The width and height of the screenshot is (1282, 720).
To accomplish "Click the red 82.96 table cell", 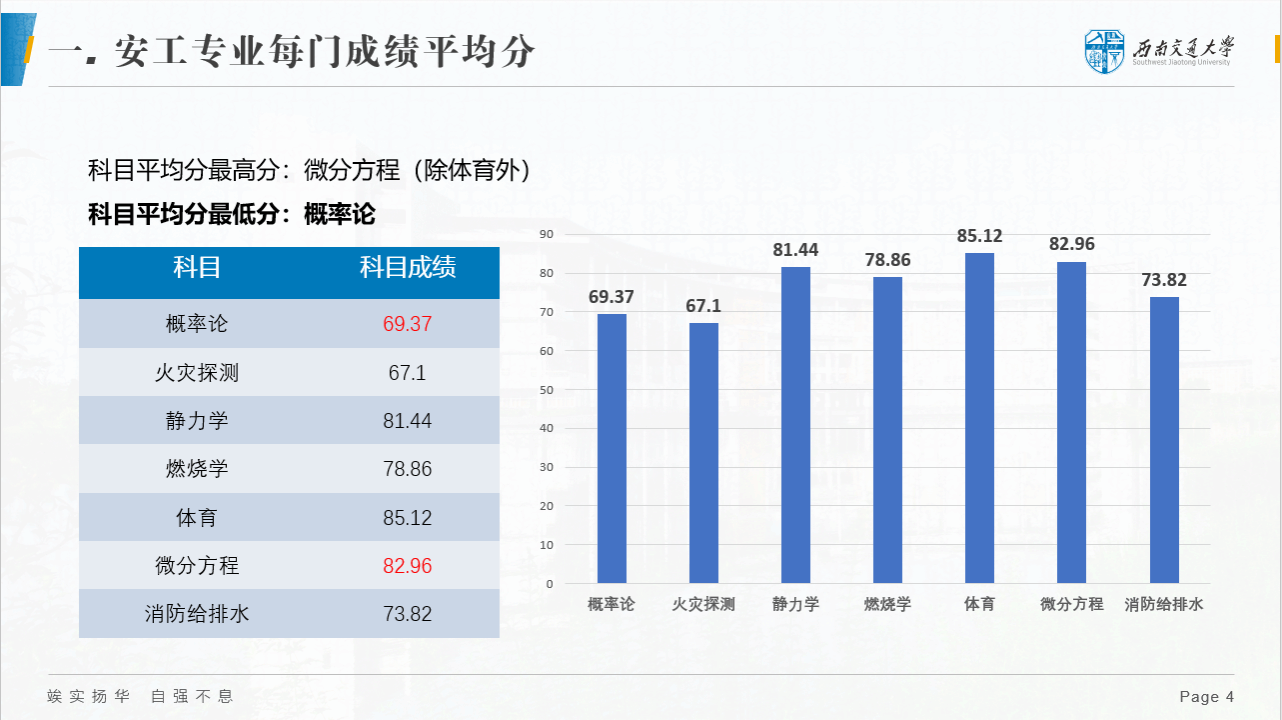I will coord(407,566).
